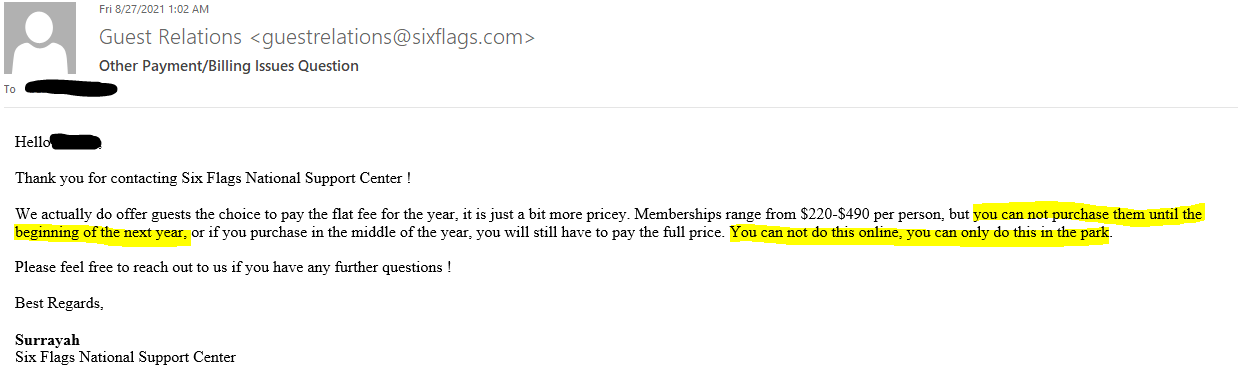This screenshot has width=1238, height=385.
Task: Click the To label in the header
Action: point(10,89)
